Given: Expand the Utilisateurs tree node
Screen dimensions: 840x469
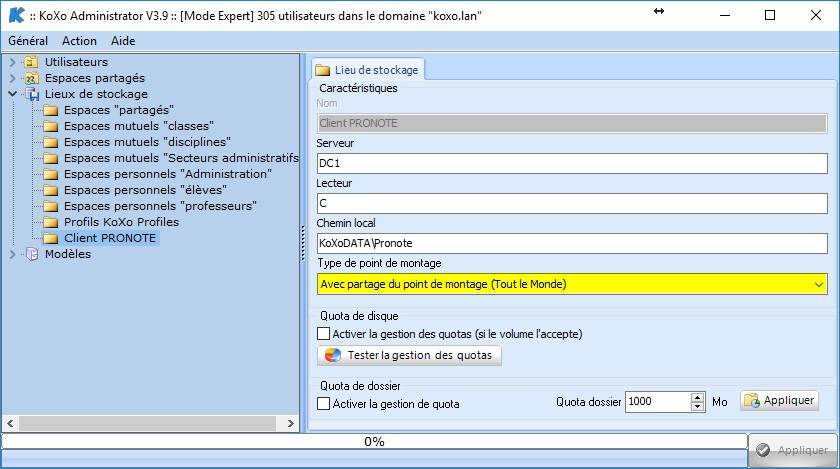Looking at the screenshot, I should coord(13,62).
